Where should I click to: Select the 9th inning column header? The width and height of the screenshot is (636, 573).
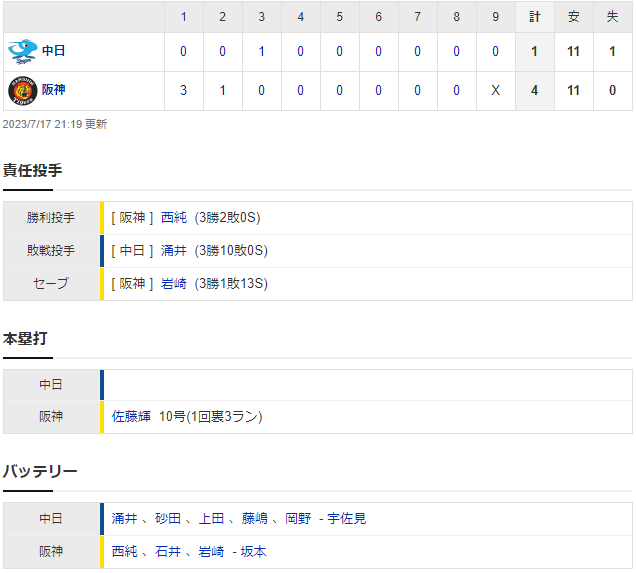coord(495,17)
